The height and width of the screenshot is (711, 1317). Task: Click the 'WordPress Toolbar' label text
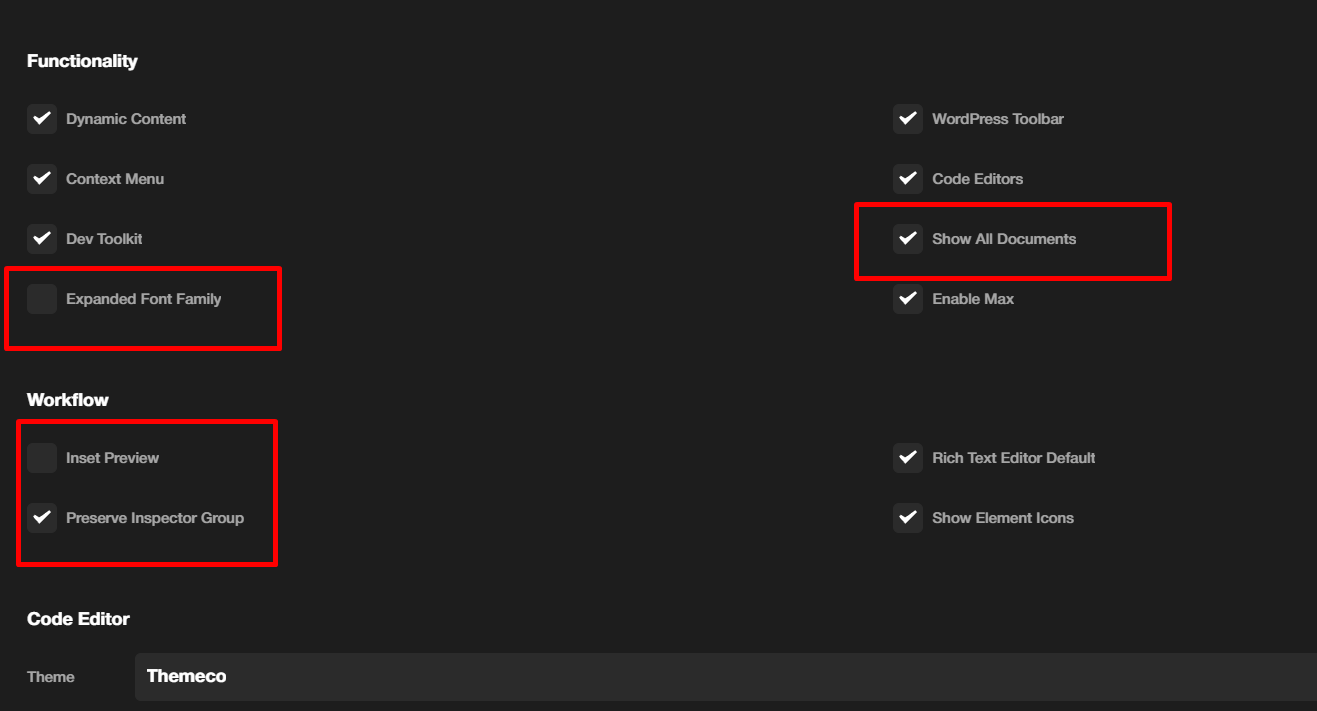[x=997, y=119]
